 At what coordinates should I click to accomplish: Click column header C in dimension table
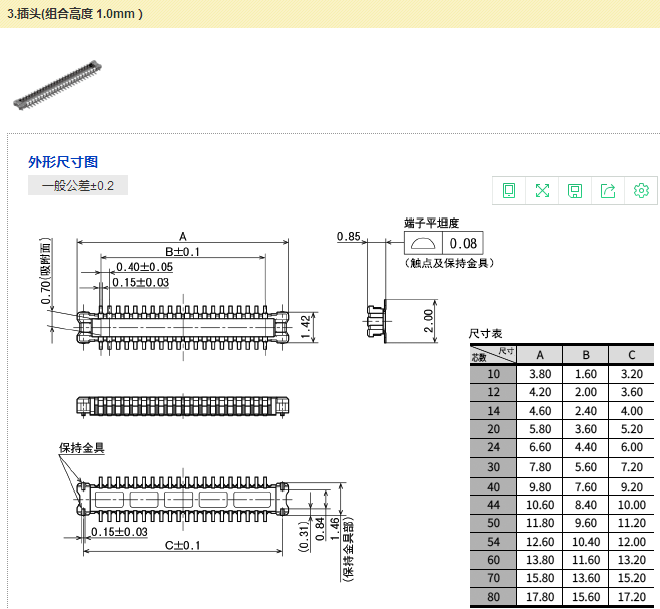631,355
